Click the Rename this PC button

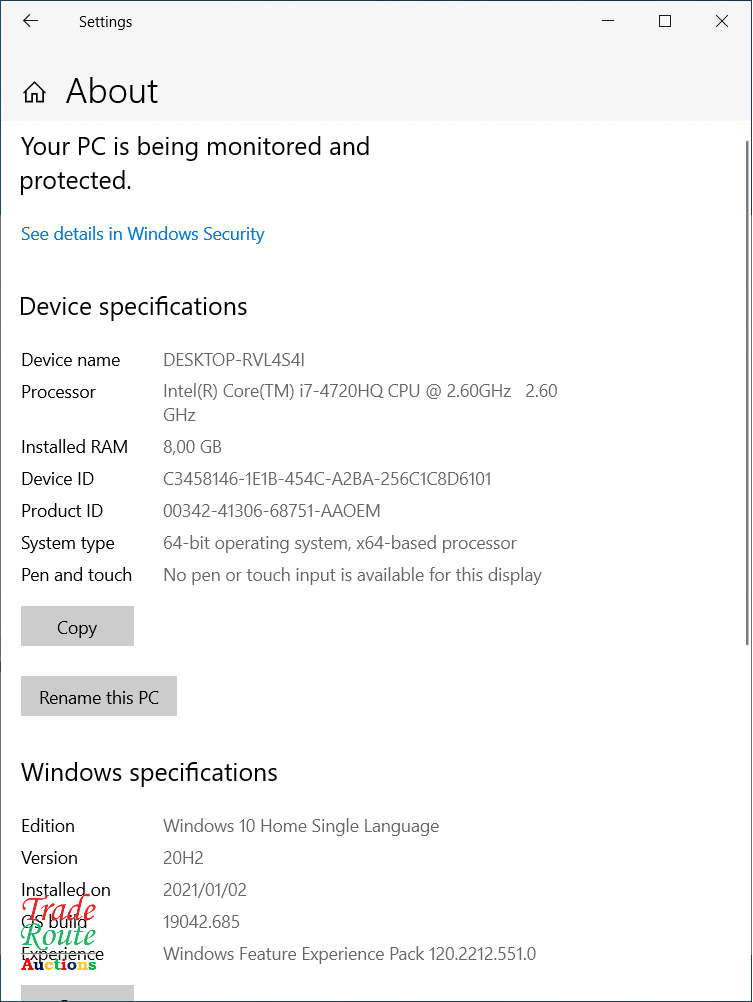(x=98, y=696)
